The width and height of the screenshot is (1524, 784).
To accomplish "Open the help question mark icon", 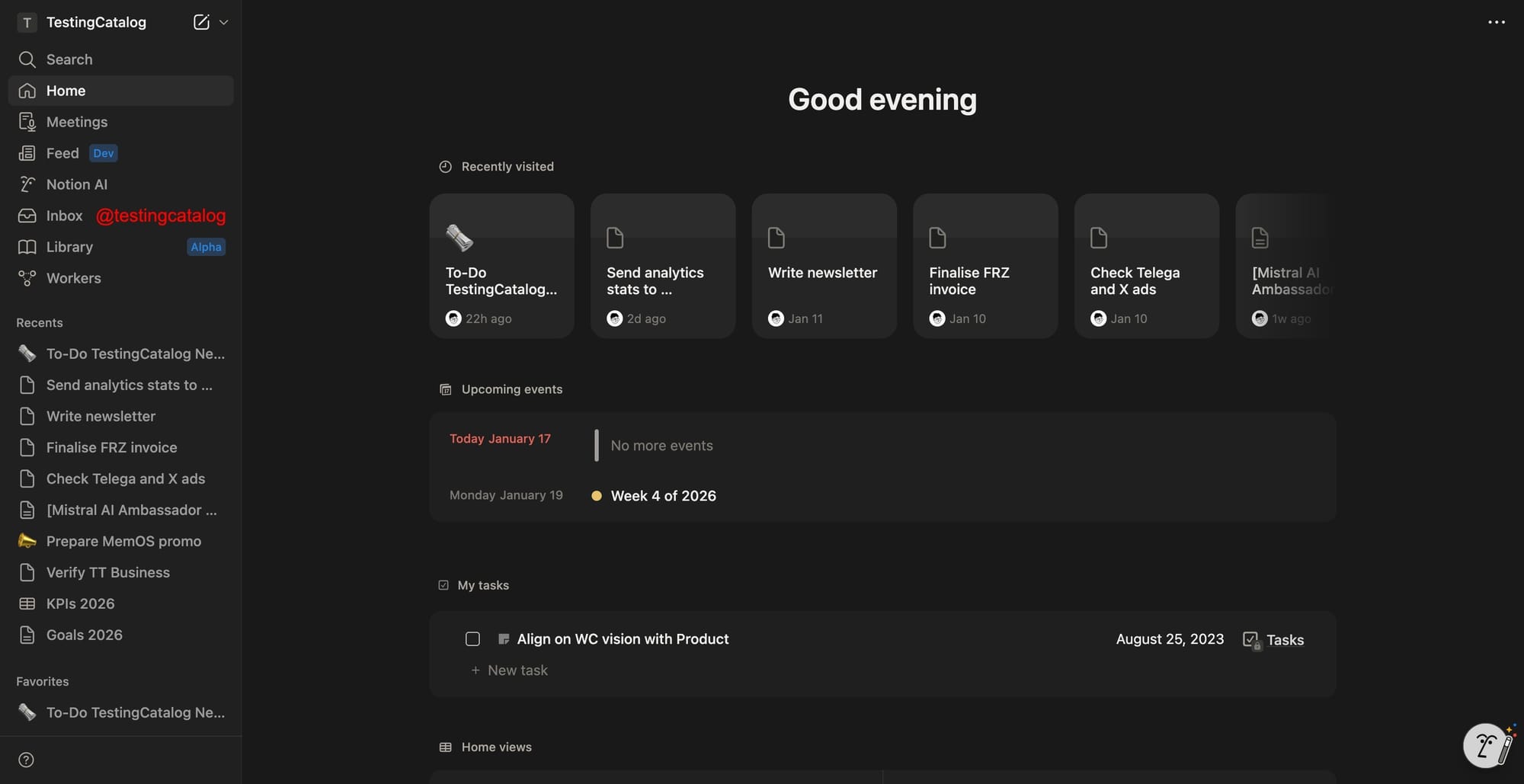I will (x=26, y=760).
